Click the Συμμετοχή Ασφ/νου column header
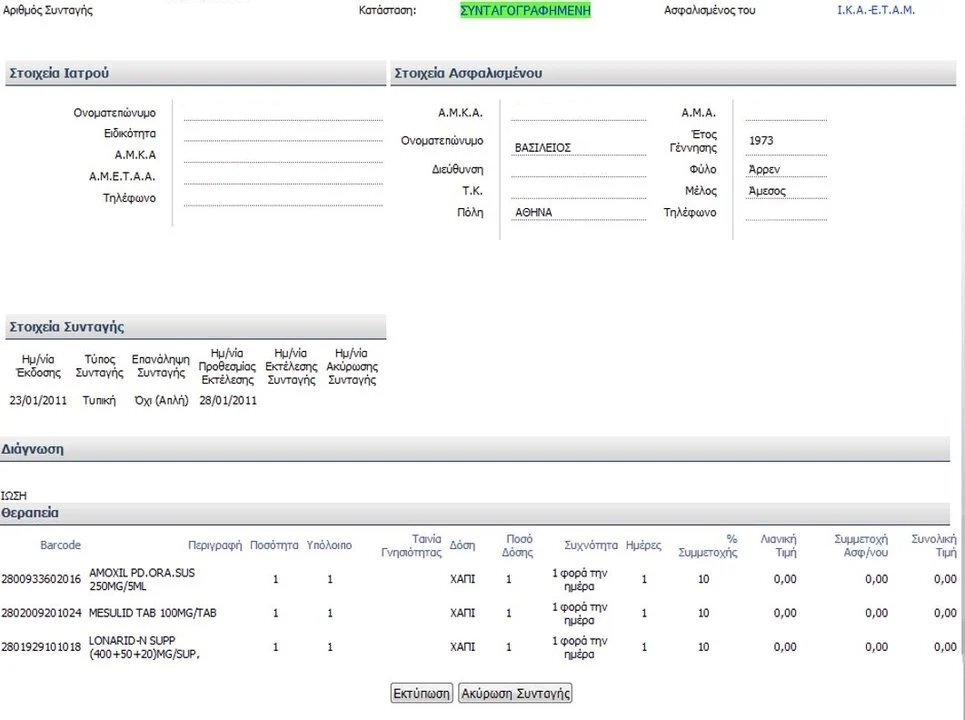The height and width of the screenshot is (720, 965). coord(861,545)
